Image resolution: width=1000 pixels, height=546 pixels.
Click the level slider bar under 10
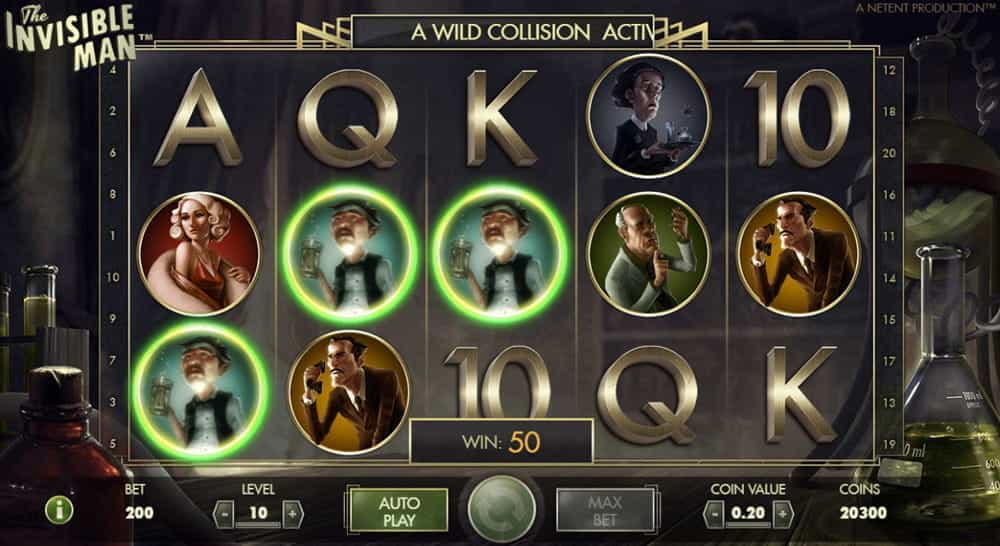pos(258,524)
